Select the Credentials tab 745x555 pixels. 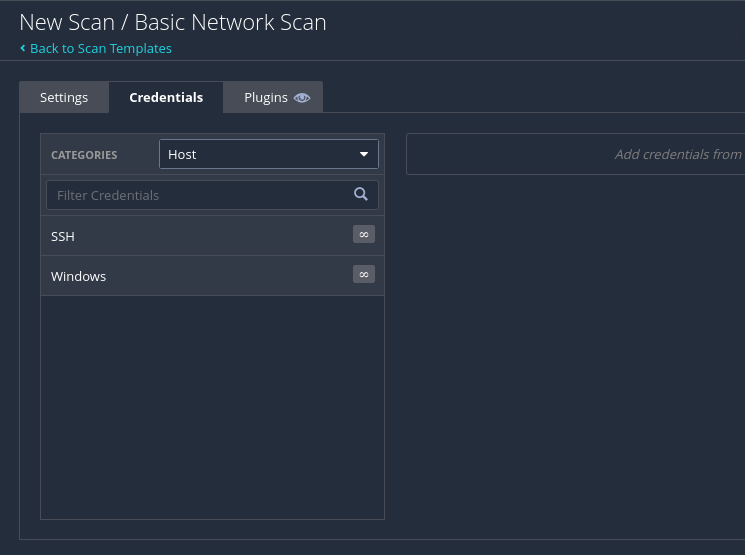(166, 97)
